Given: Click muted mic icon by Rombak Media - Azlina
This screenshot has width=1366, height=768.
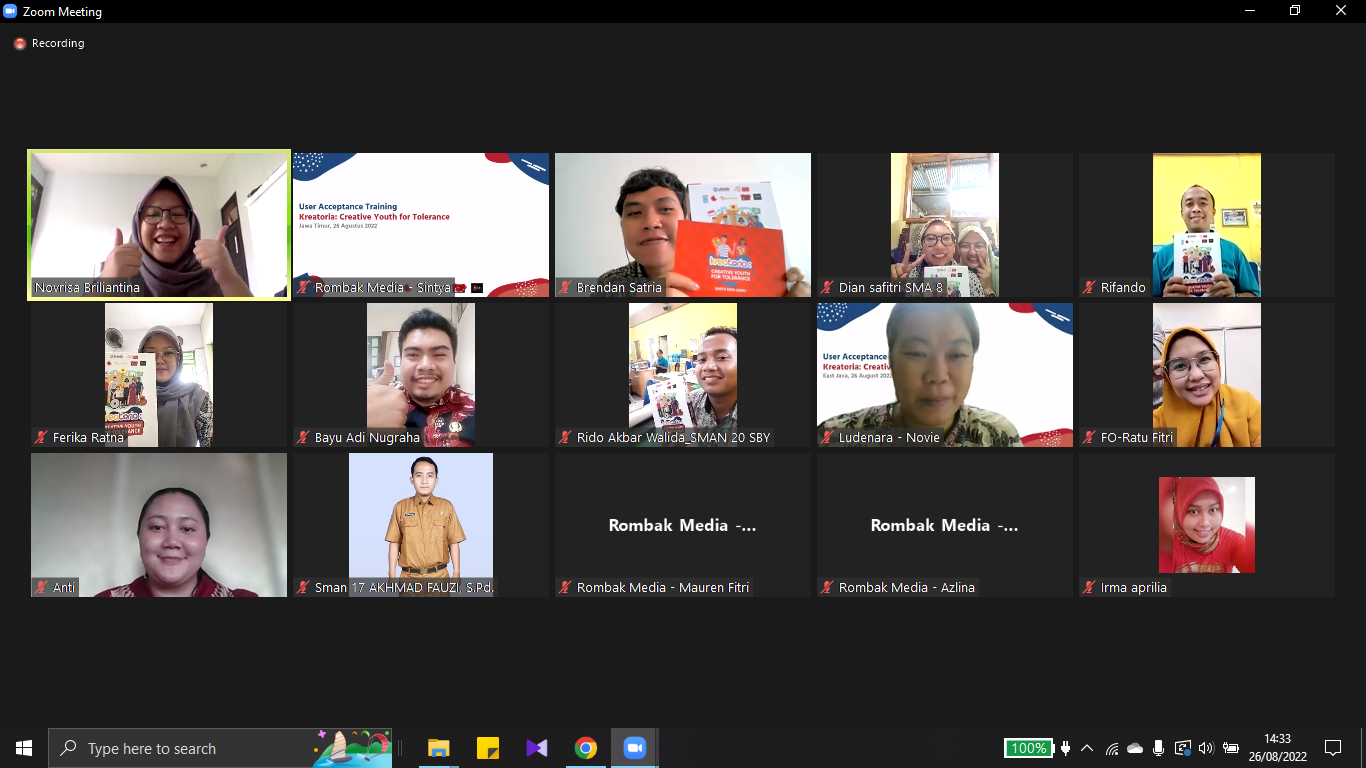Looking at the screenshot, I should (x=828, y=588).
